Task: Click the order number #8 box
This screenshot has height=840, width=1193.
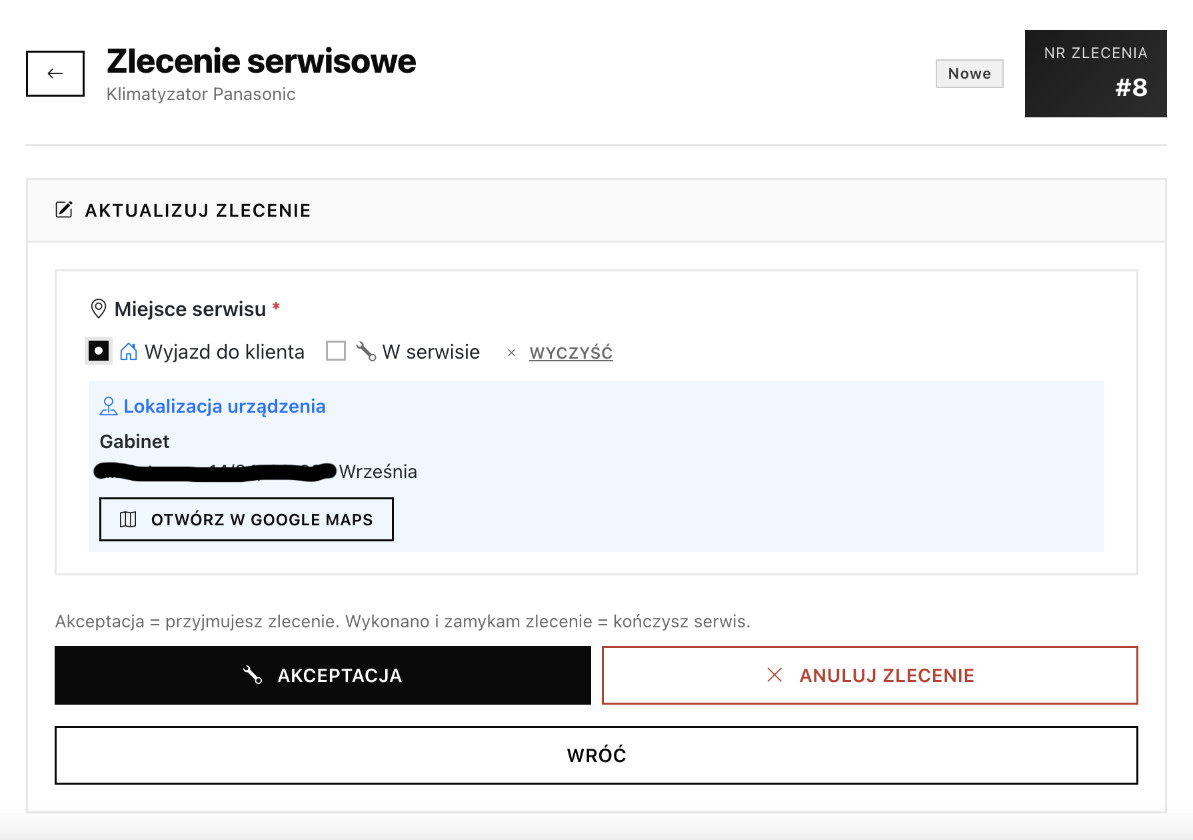Action: [1096, 74]
